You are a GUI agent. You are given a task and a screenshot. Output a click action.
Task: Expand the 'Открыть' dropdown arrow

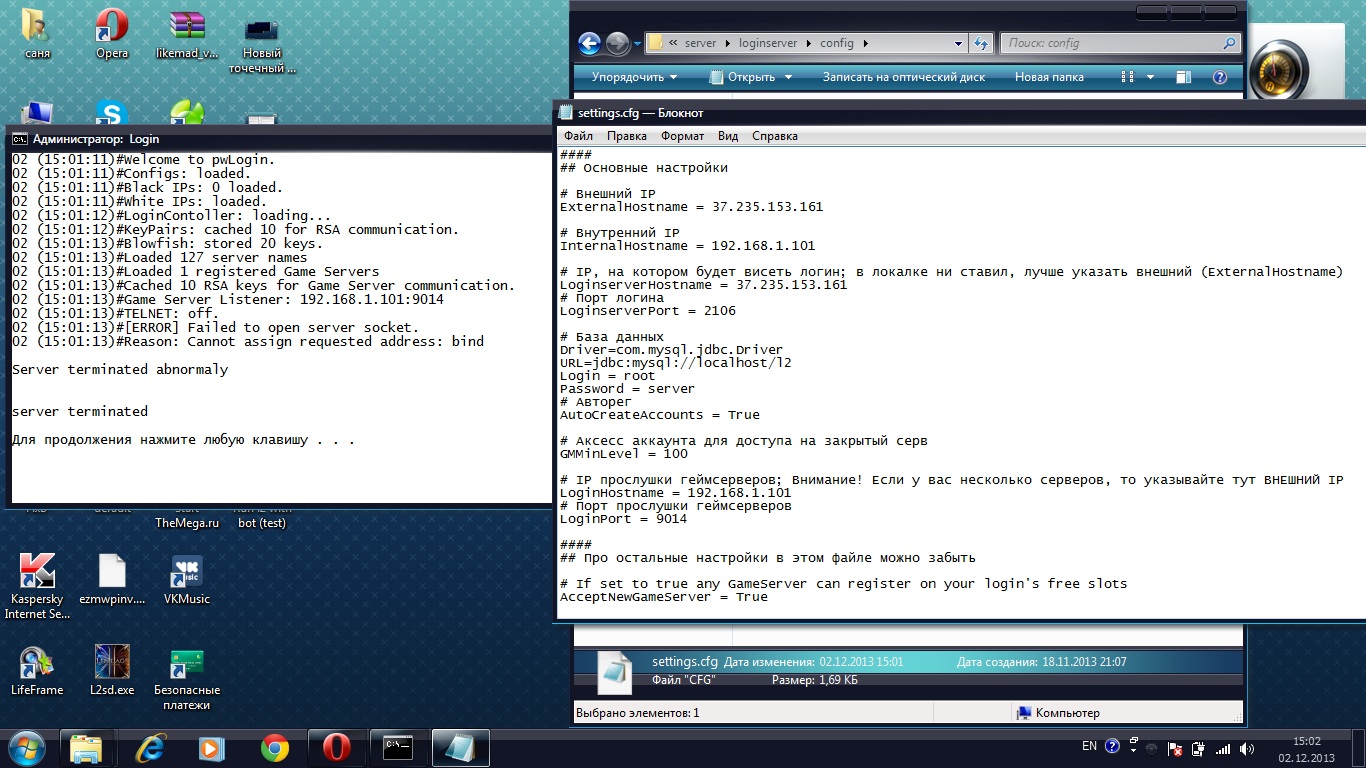788,77
